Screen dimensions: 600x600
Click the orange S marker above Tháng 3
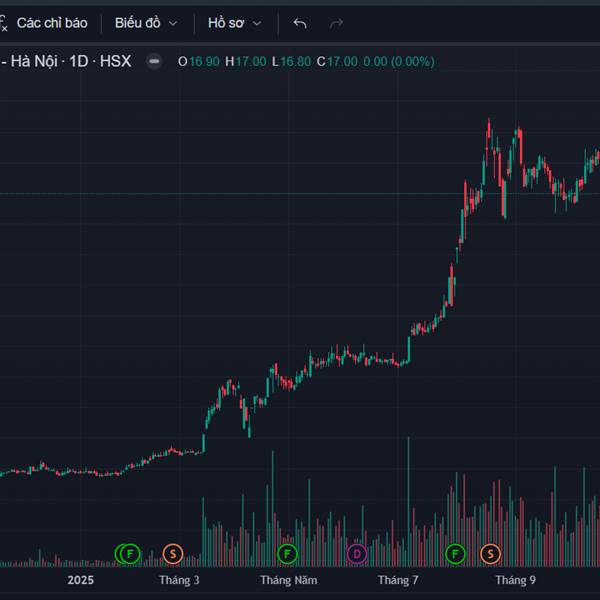click(x=172, y=553)
